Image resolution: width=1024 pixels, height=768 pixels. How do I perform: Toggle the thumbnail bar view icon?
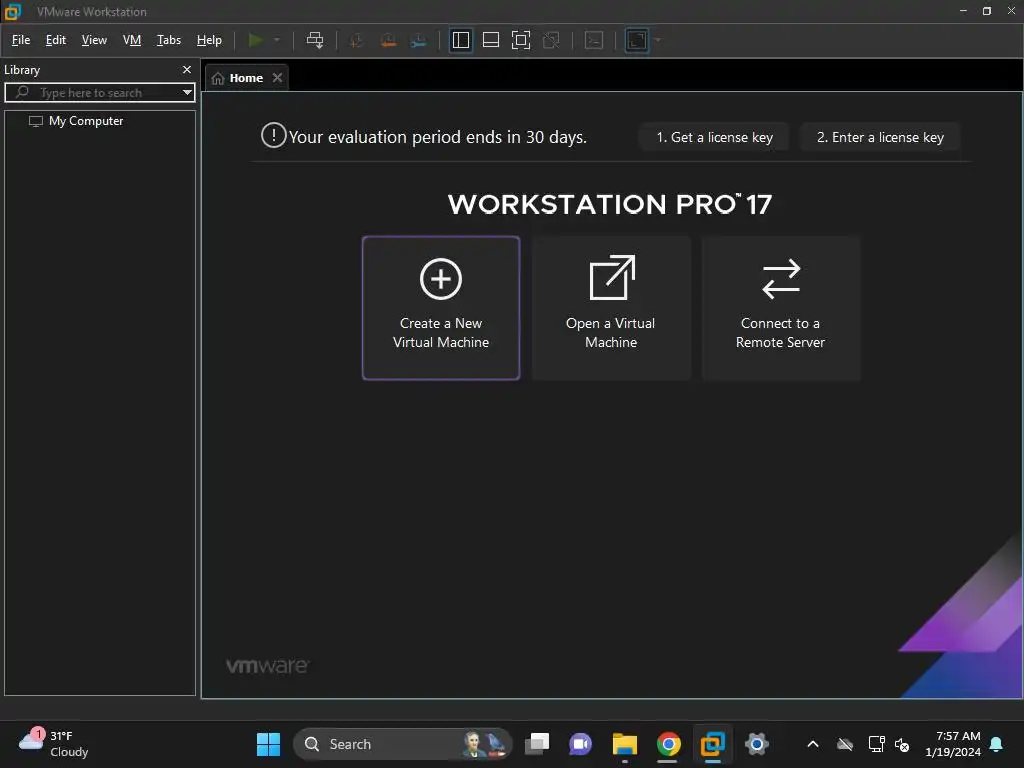490,40
